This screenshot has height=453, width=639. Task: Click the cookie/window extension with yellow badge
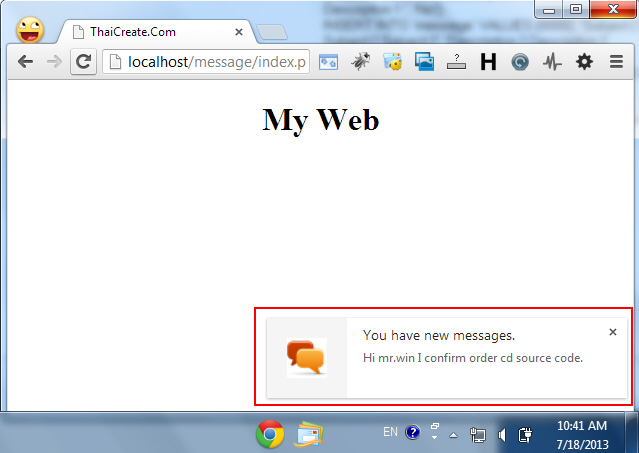click(x=392, y=62)
